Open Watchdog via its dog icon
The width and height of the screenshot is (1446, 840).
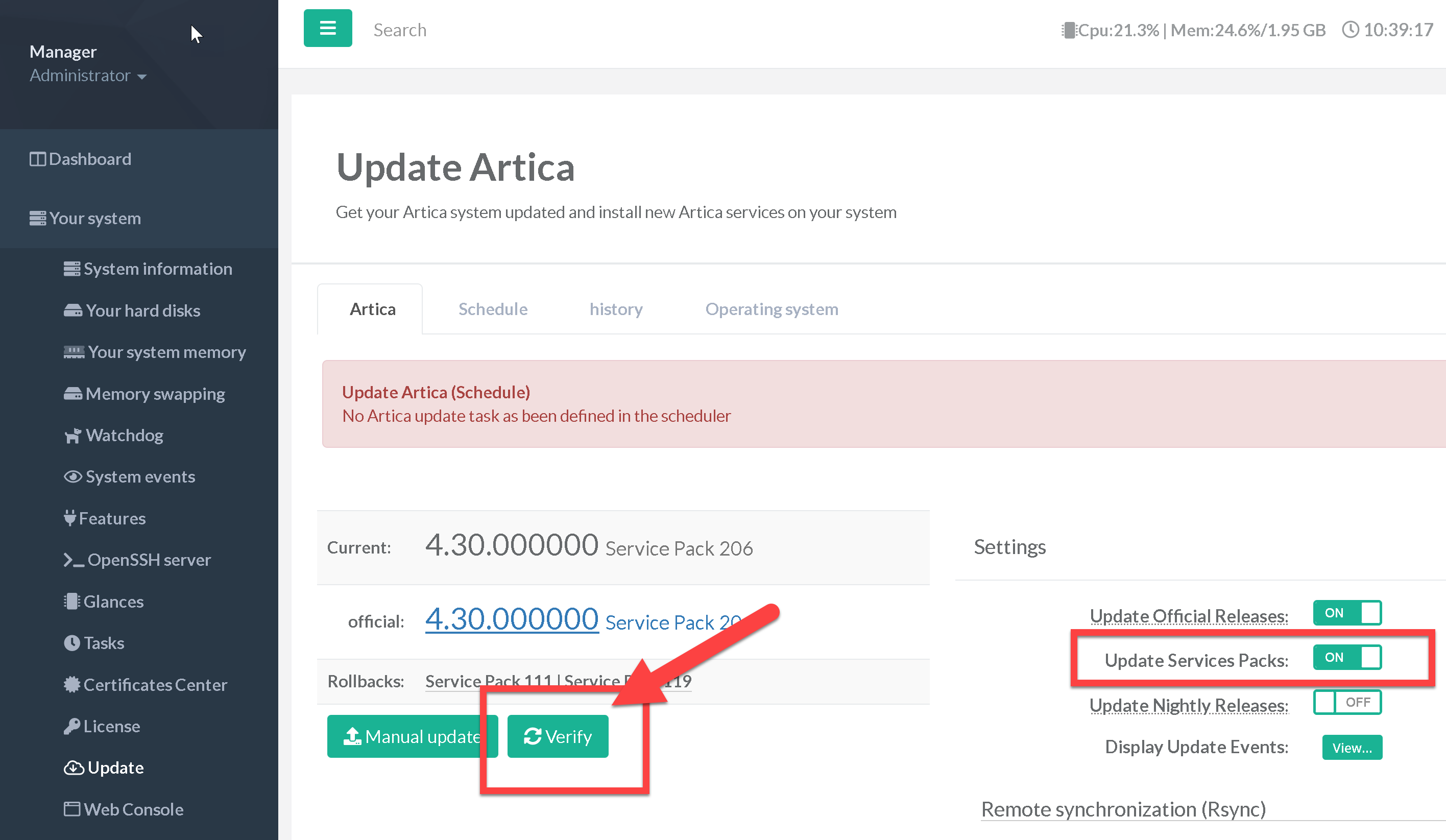pos(73,436)
